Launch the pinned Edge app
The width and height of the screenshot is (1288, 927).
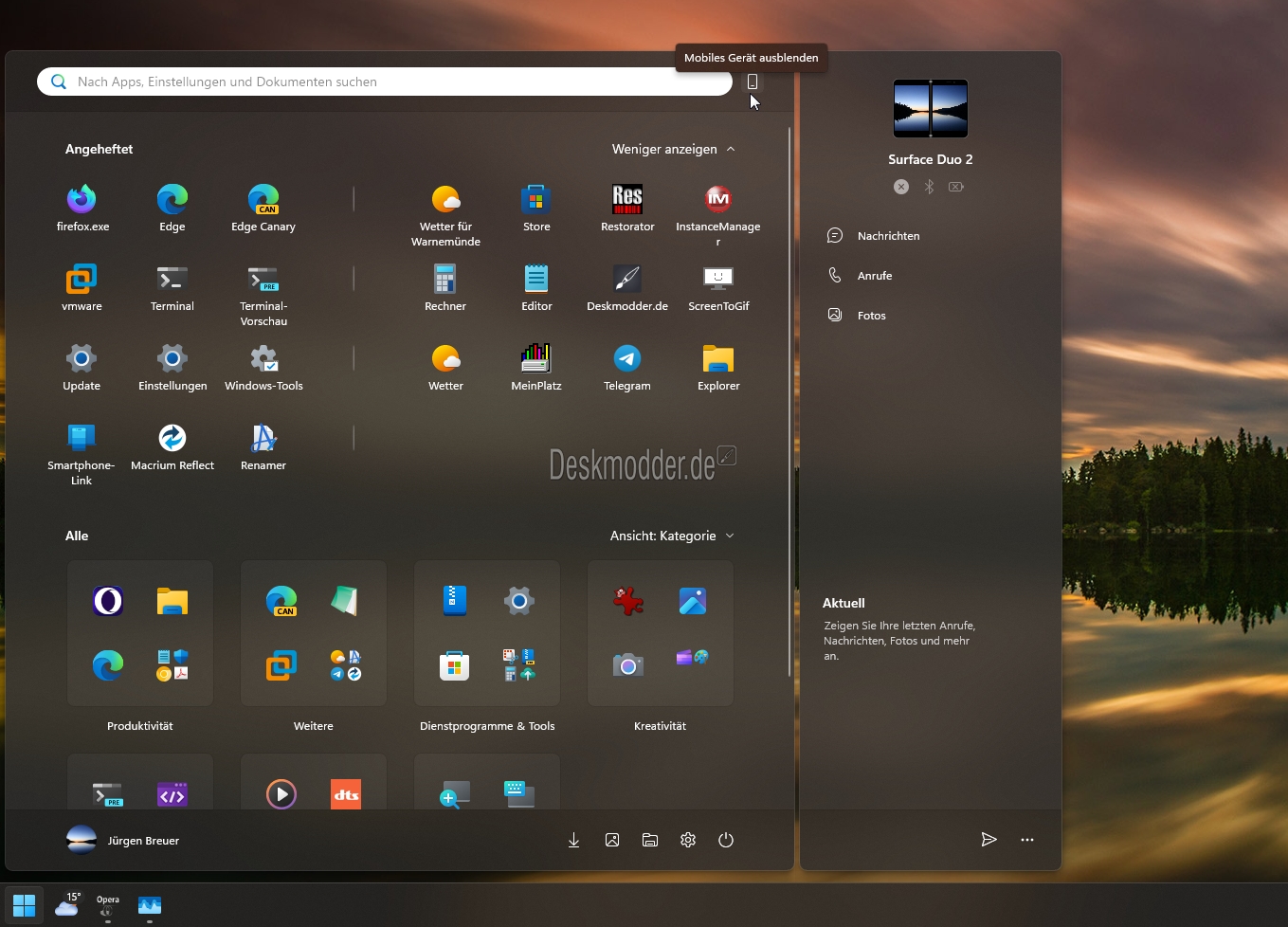tap(172, 209)
